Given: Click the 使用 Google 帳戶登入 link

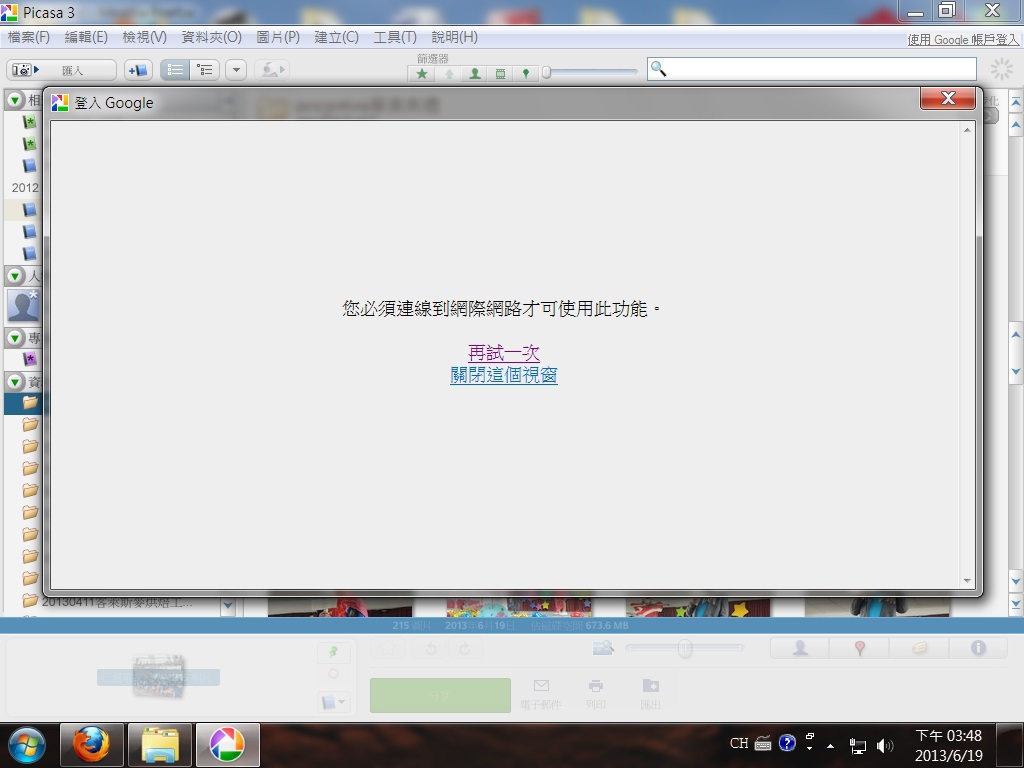Looking at the screenshot, I should pyautogui.click(x=963, y=40).
